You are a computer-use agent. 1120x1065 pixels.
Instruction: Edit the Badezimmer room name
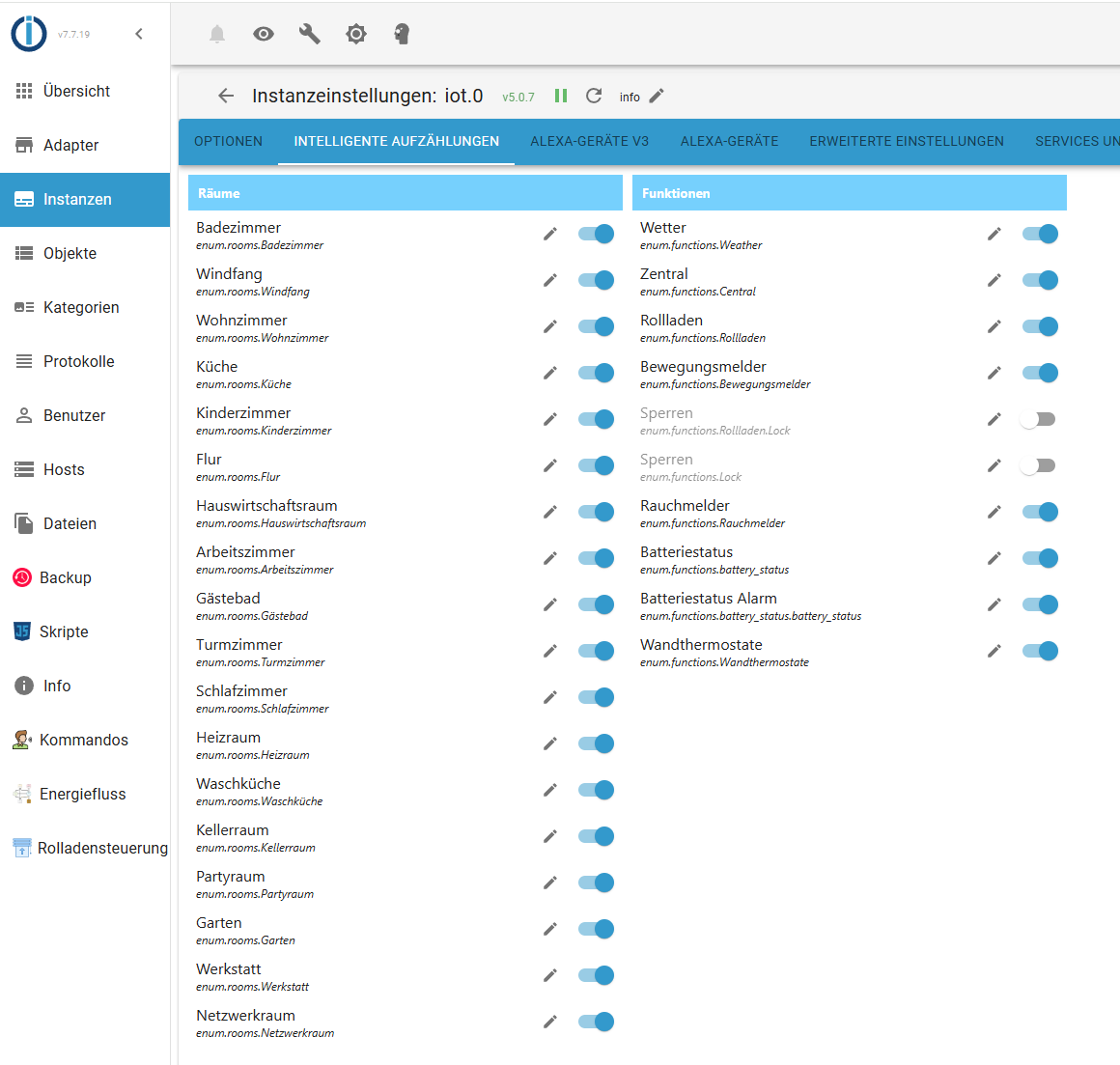[x=550, y=234]
